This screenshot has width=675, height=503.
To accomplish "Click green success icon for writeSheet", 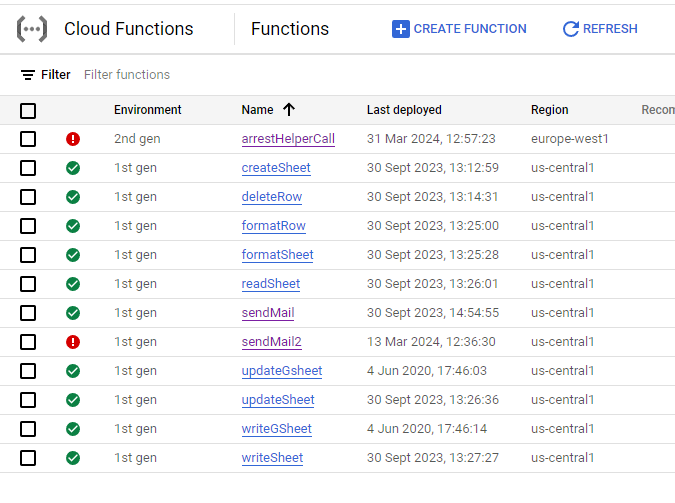I will coord(73,458).
